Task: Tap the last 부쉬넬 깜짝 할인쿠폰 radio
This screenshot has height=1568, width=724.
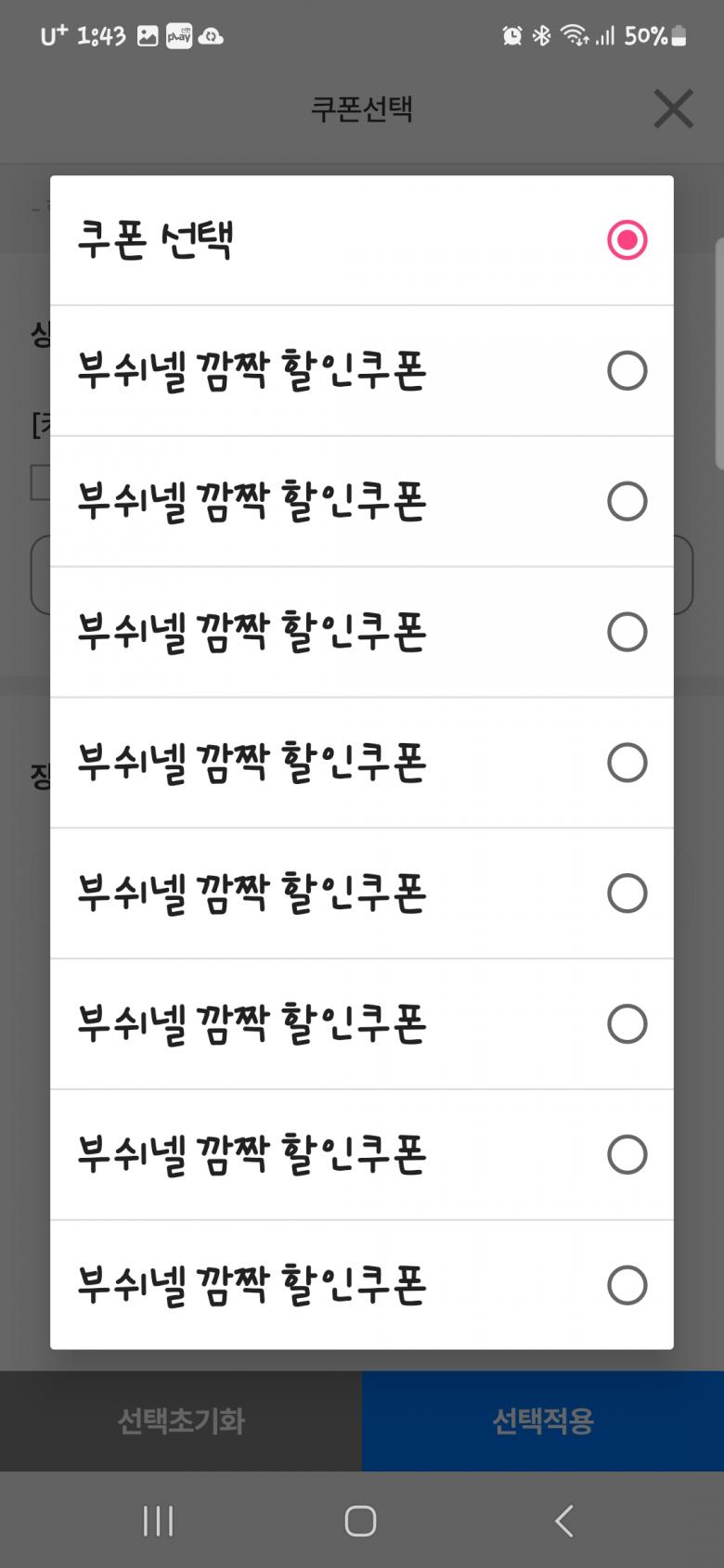Action: coord(627,1286)
